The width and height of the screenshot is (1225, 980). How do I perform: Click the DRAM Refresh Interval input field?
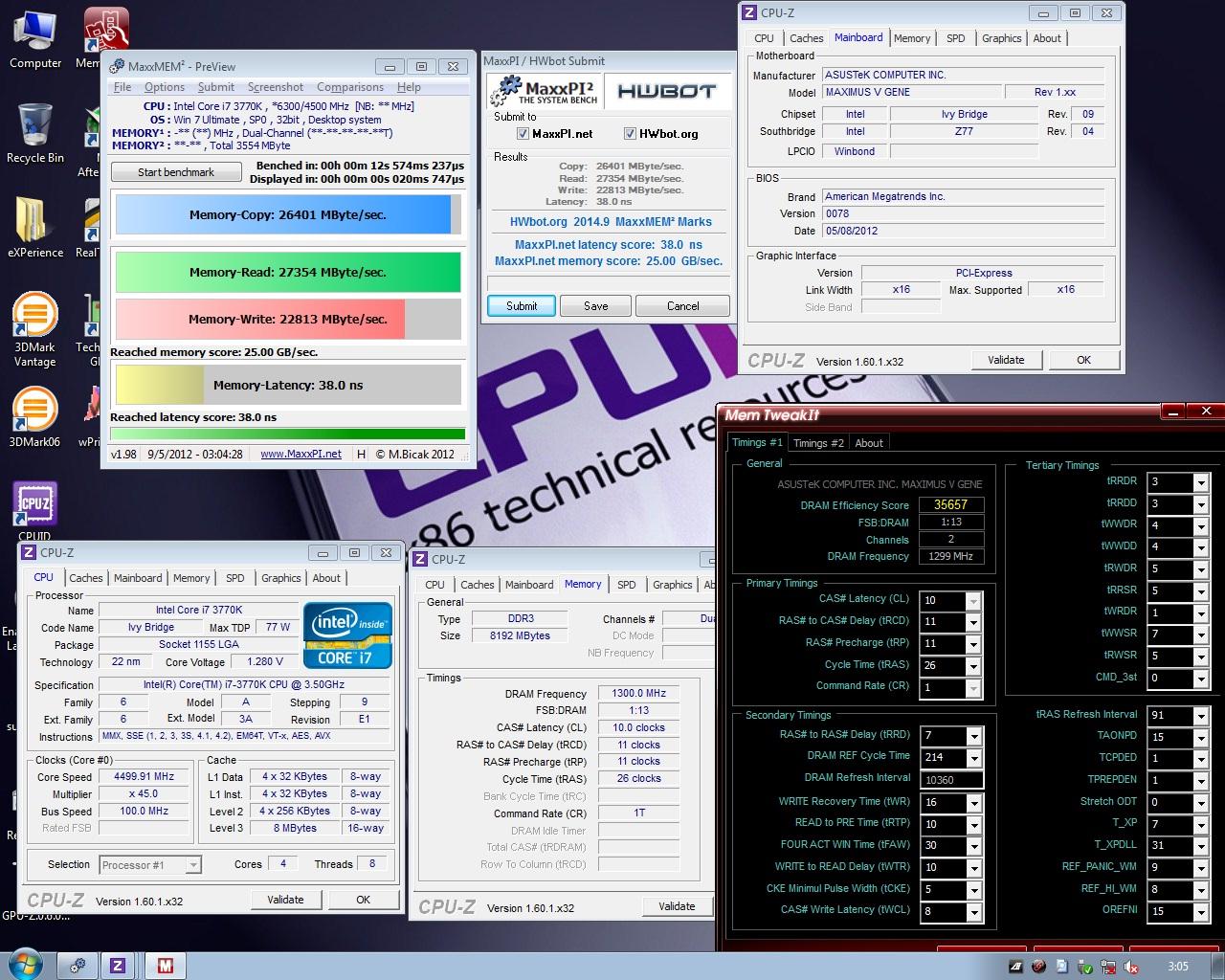click(951, 780)
